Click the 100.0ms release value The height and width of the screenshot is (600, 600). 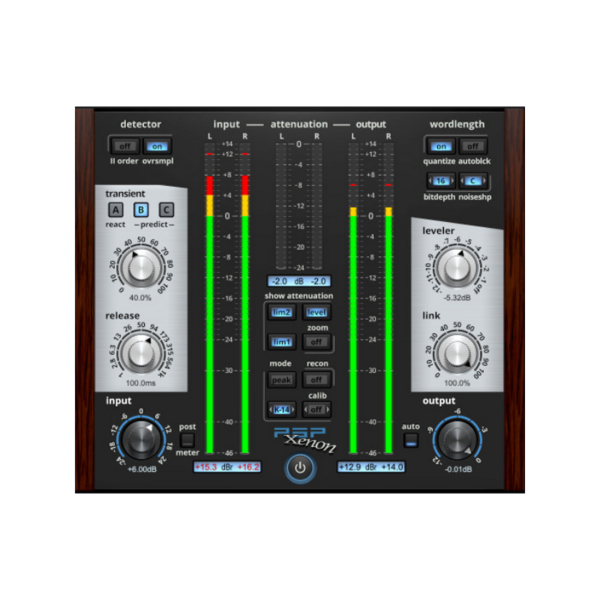tap(141, 383)
